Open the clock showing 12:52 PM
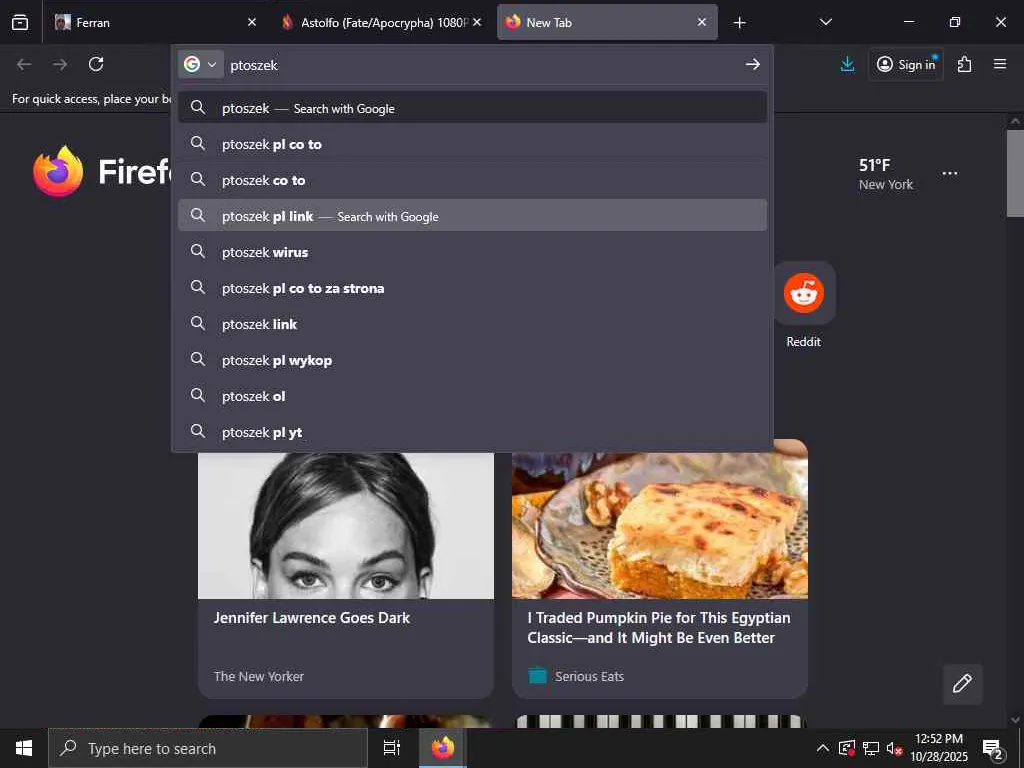The width and height of the screenshot is (1024, 768). [939, 748]
